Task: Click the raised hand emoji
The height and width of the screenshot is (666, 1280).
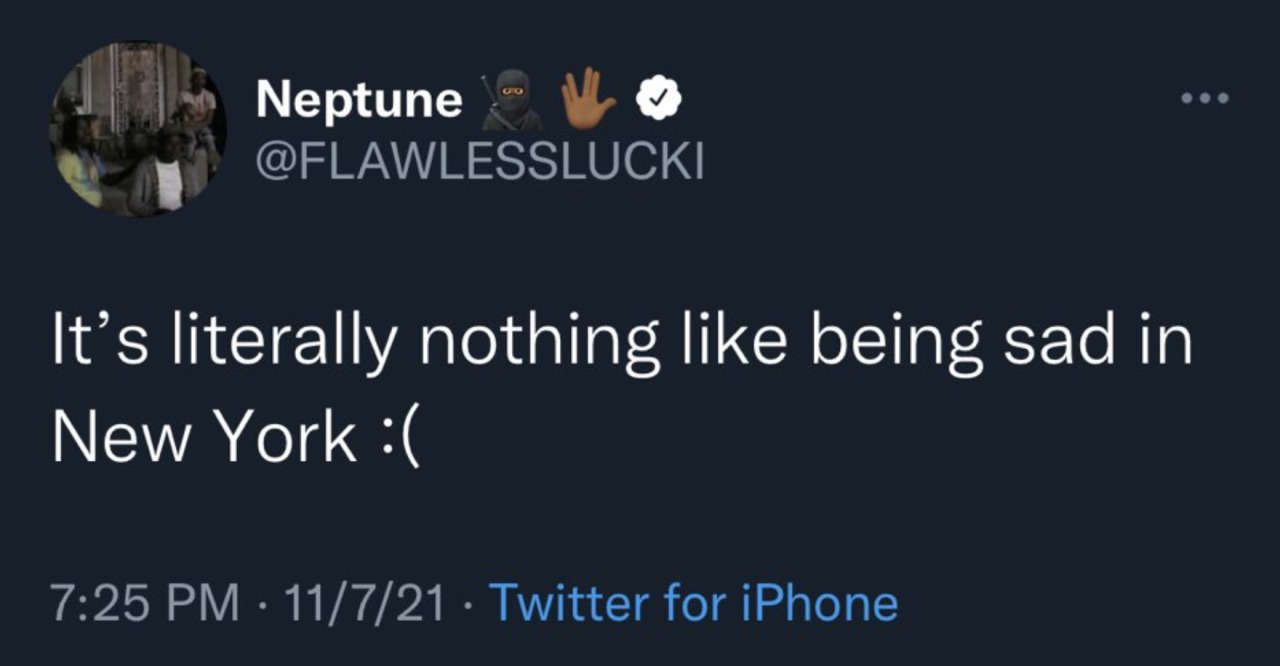Action: pos(588,99)
